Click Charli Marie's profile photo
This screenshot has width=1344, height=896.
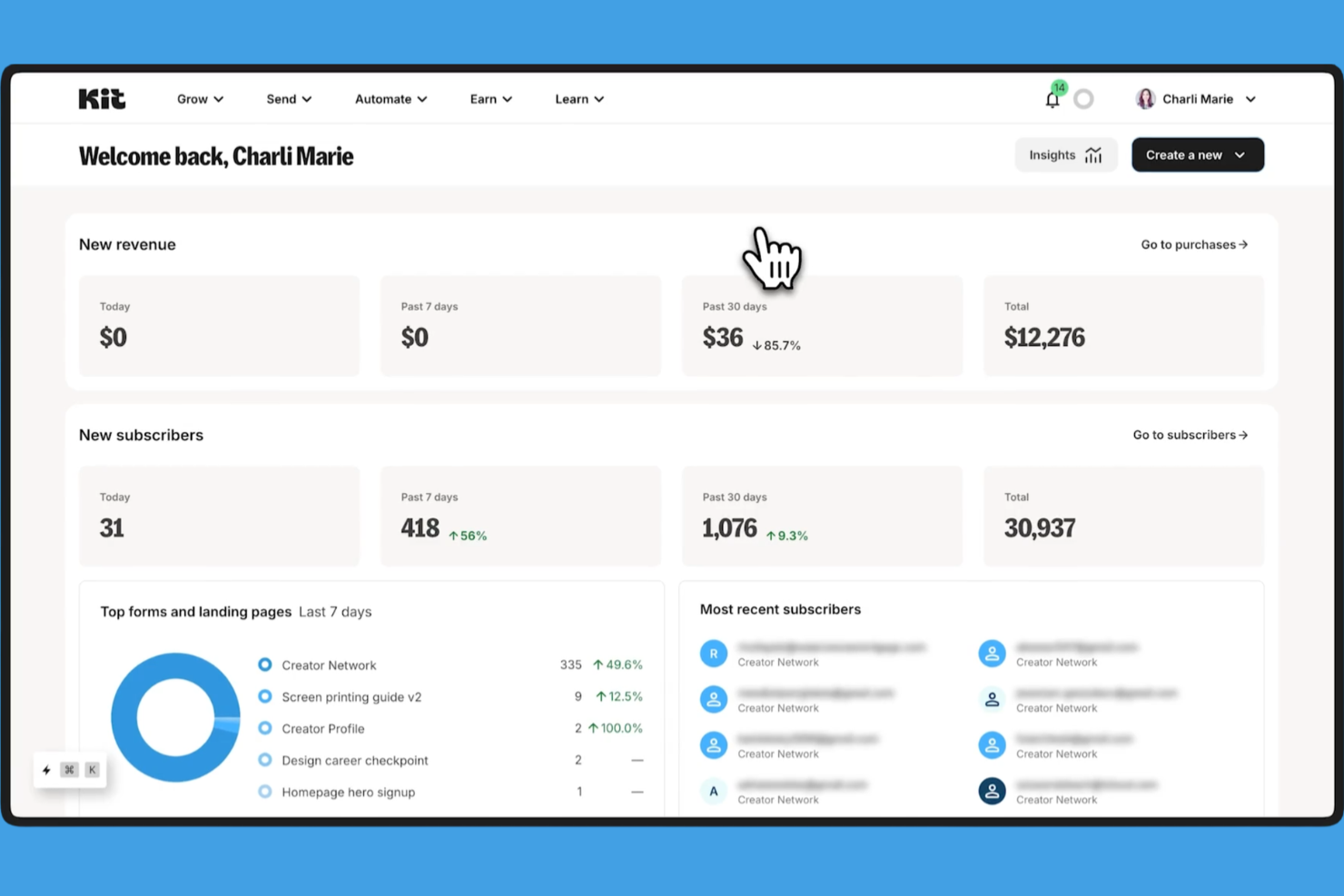pos(1145,98)
